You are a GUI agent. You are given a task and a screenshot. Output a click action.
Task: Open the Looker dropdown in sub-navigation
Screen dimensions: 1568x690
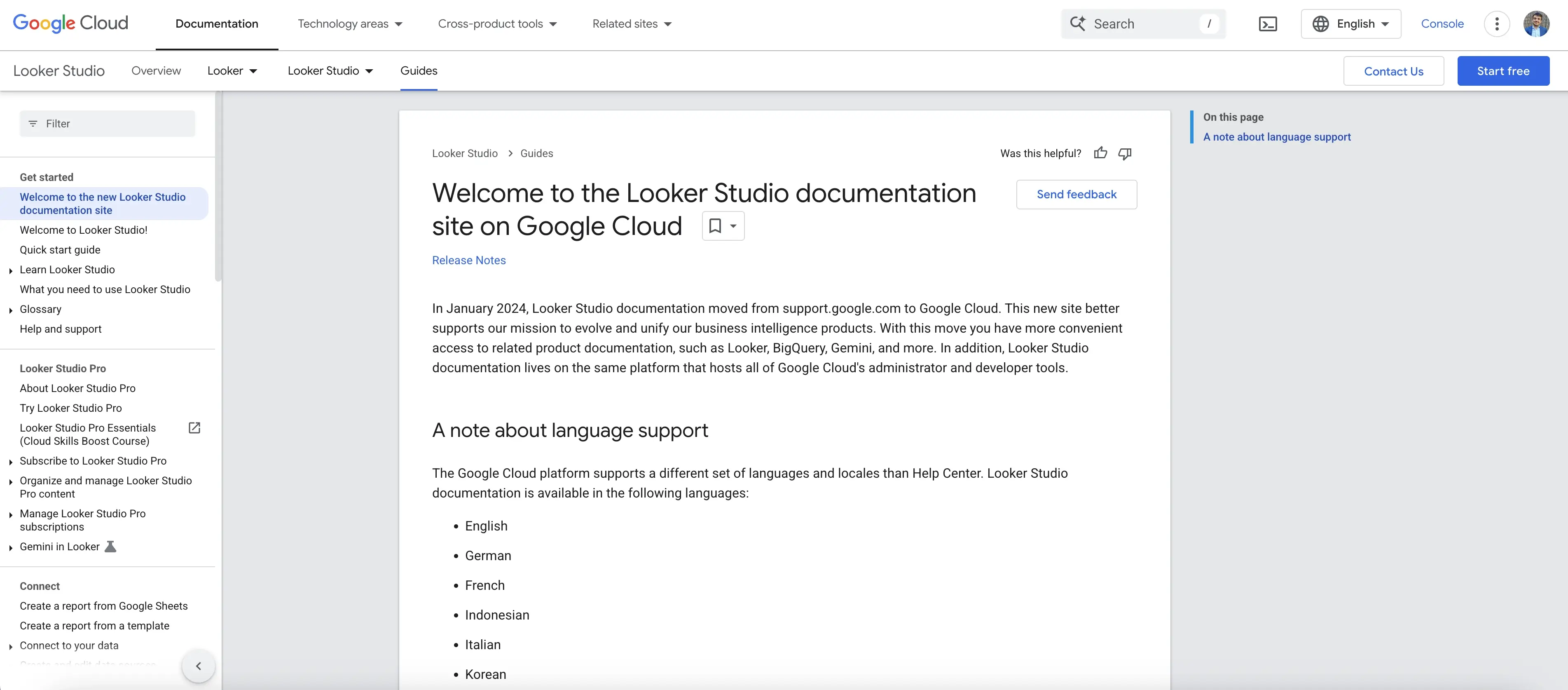click(232, 70)
